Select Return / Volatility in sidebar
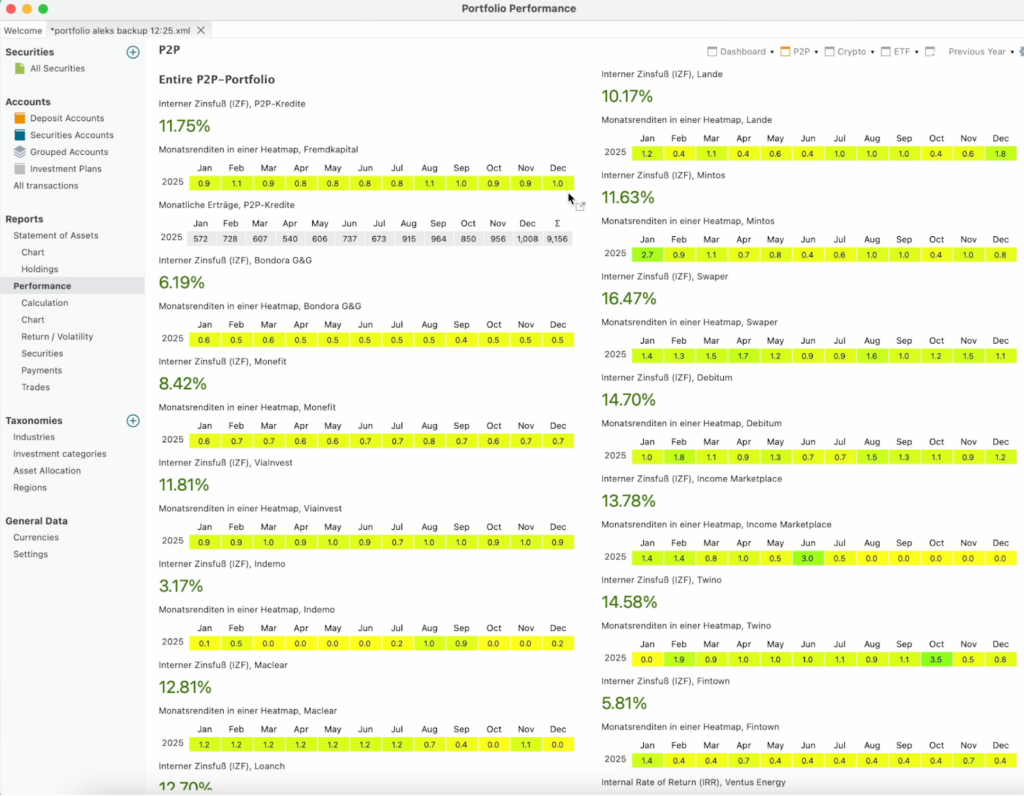The height and width of the screenshot is (796, 1024). pos(57,337)
